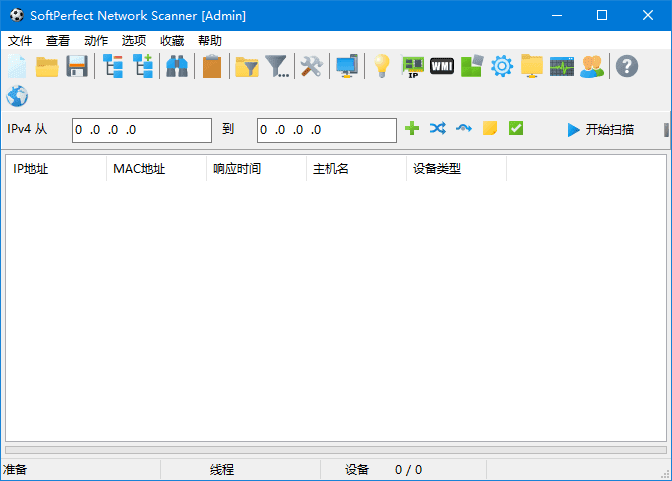Click the yellow sticky note icon
672x481 pixels.
point(490,129)
